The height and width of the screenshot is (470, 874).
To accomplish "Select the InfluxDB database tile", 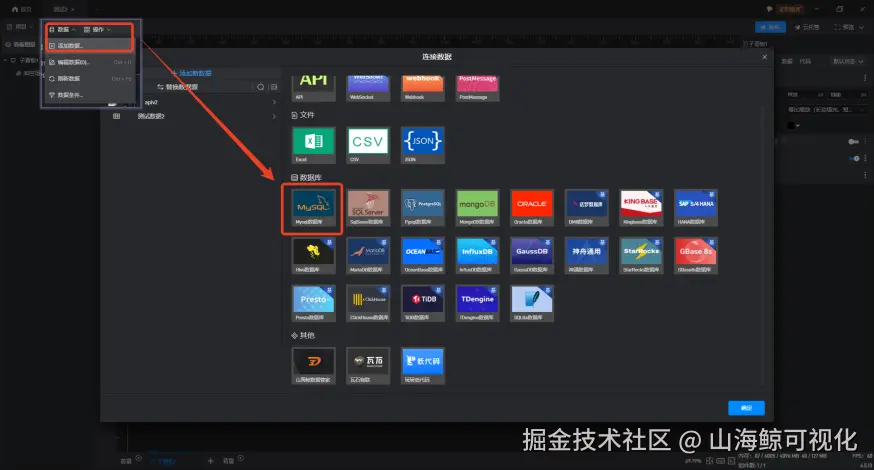I will [477, 256].
